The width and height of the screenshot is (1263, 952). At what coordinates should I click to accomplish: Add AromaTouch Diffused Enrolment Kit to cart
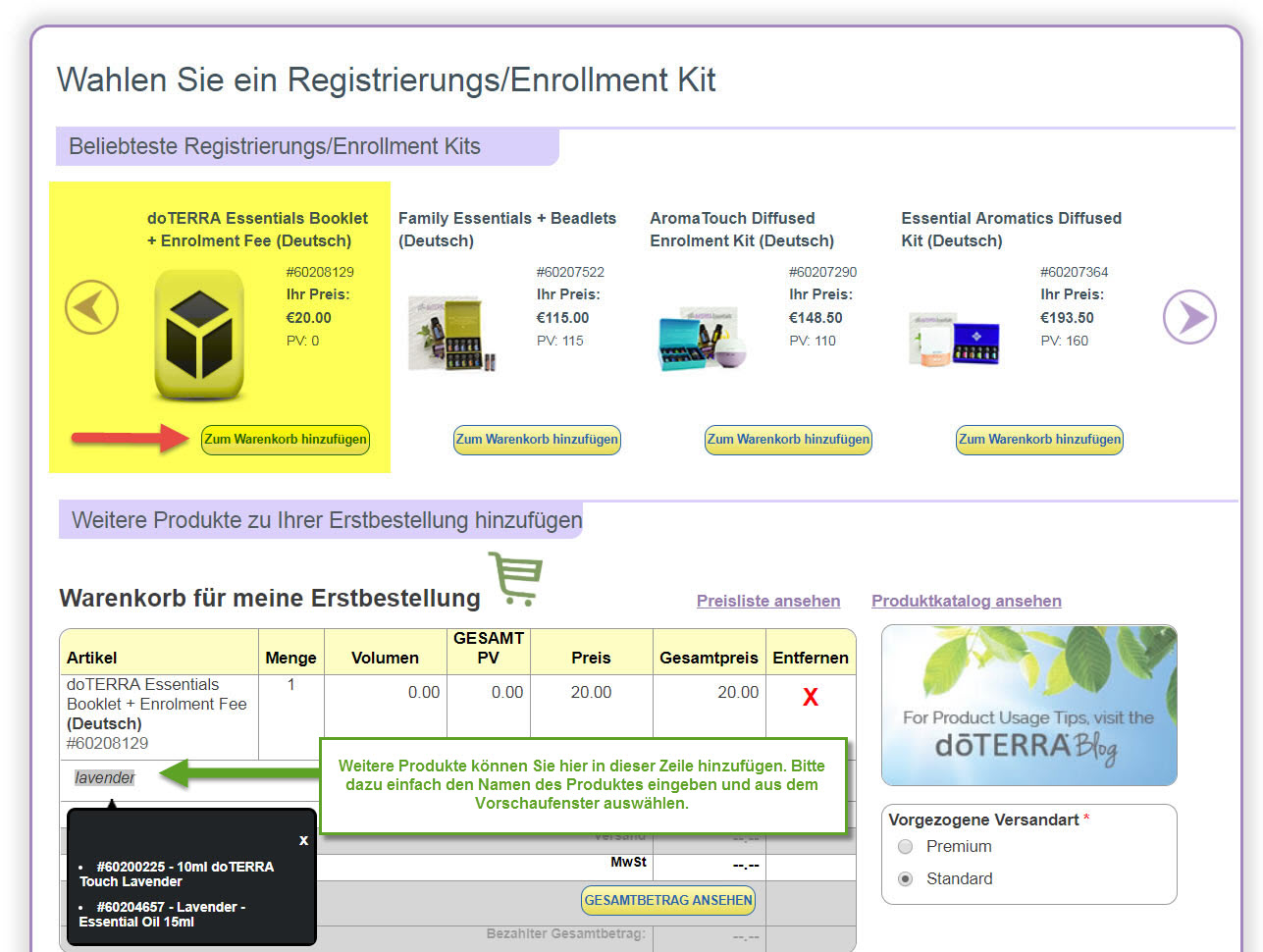[788, 439]
